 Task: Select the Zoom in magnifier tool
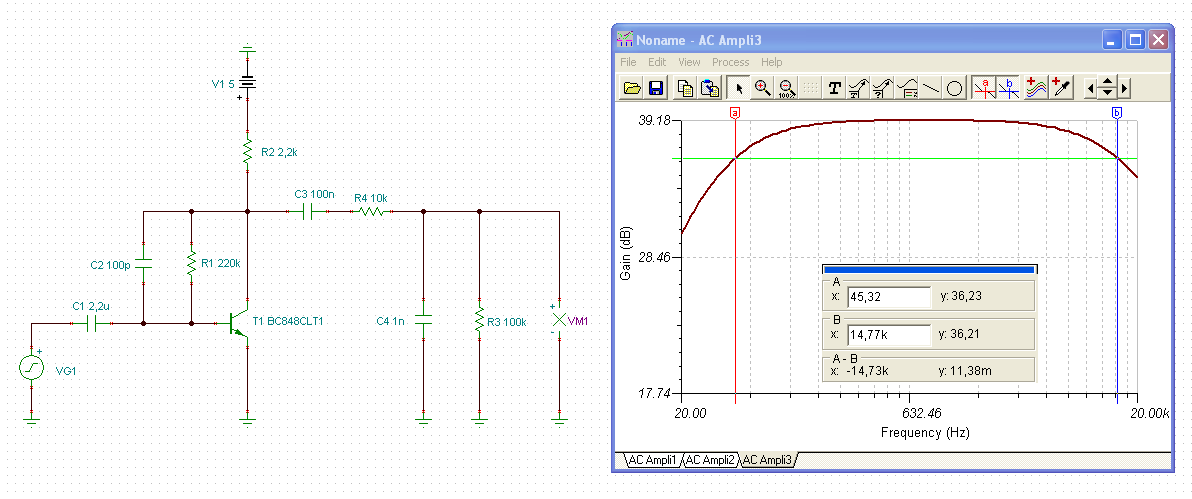[x=762, y=89]
